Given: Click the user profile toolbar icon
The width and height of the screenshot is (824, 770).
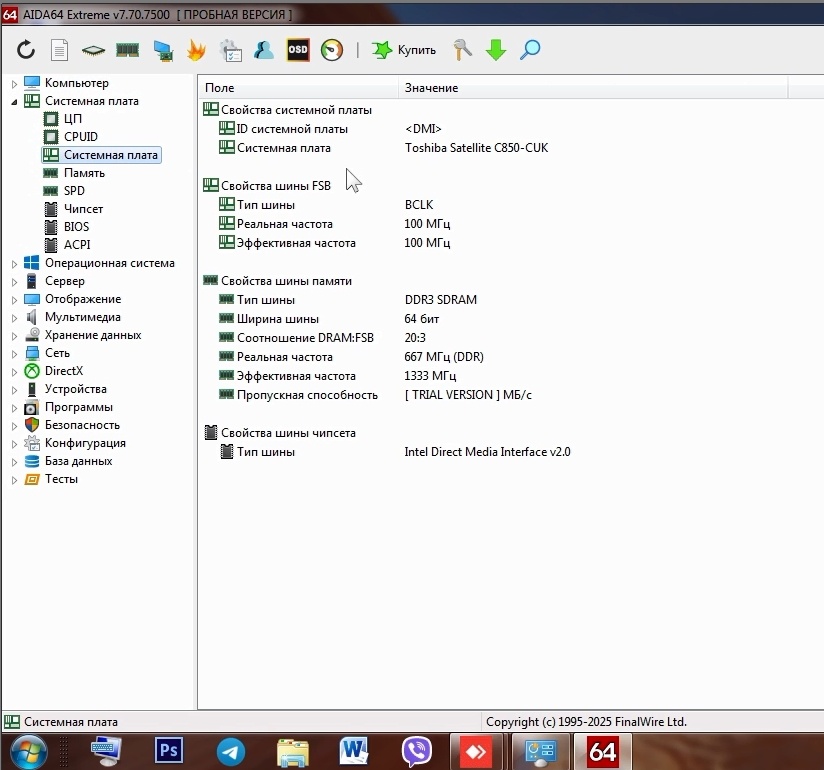Looking at the screenshot, I should point(264,50).
